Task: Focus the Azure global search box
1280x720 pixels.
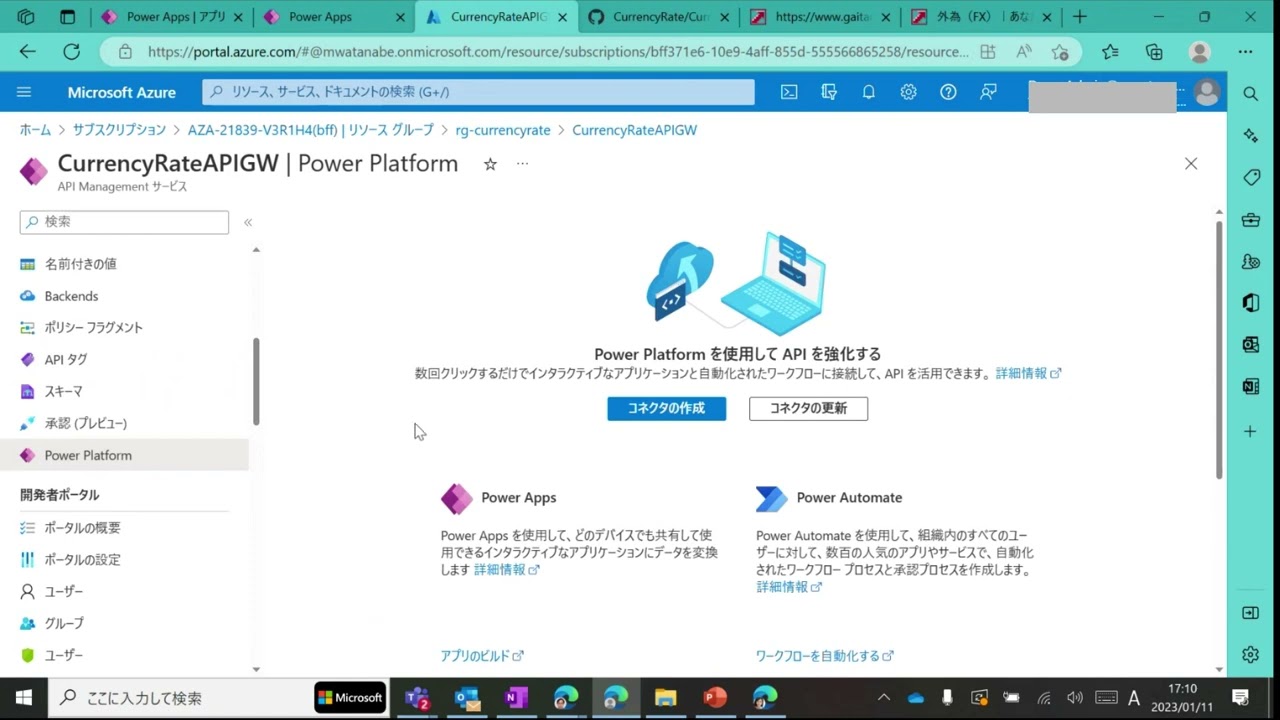Action: point(478,92)
